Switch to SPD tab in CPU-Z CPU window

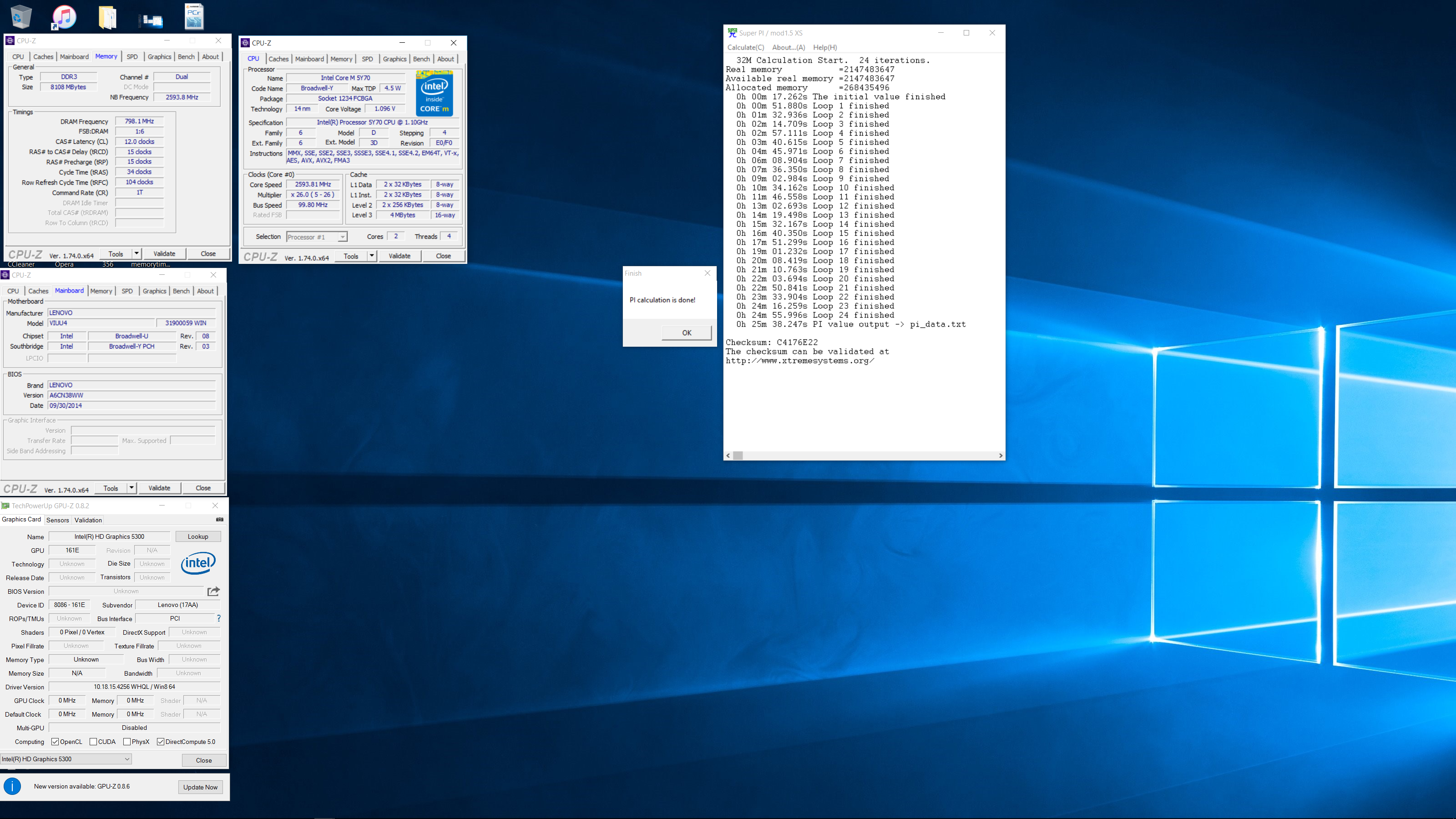[x=367, y=59]
